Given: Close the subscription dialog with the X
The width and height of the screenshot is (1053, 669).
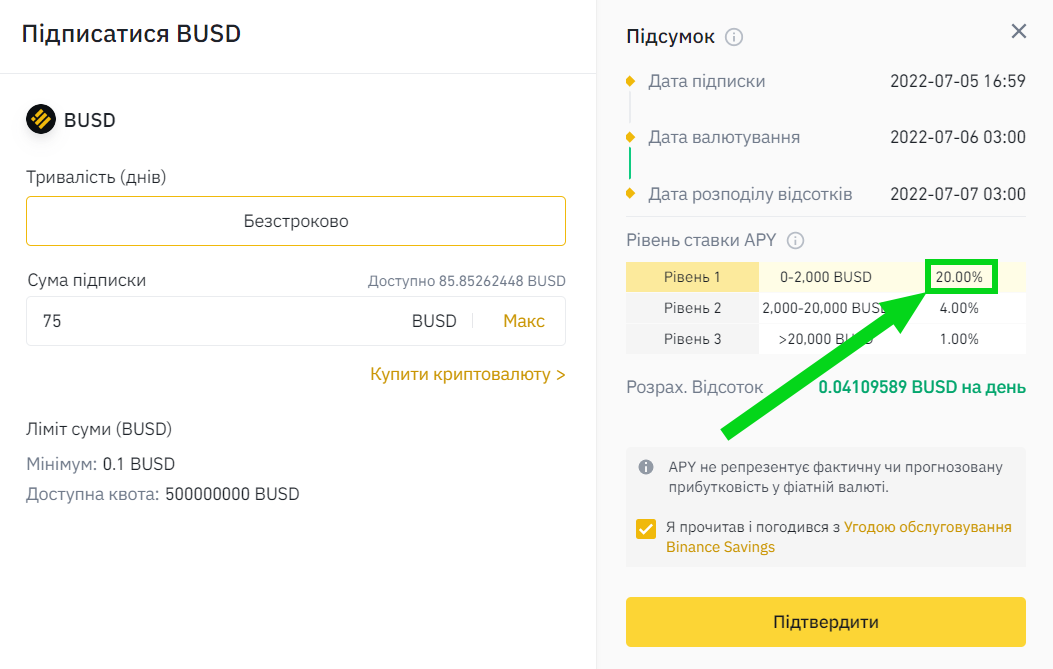Looking at the screenshot, I should pos(1019,31).
